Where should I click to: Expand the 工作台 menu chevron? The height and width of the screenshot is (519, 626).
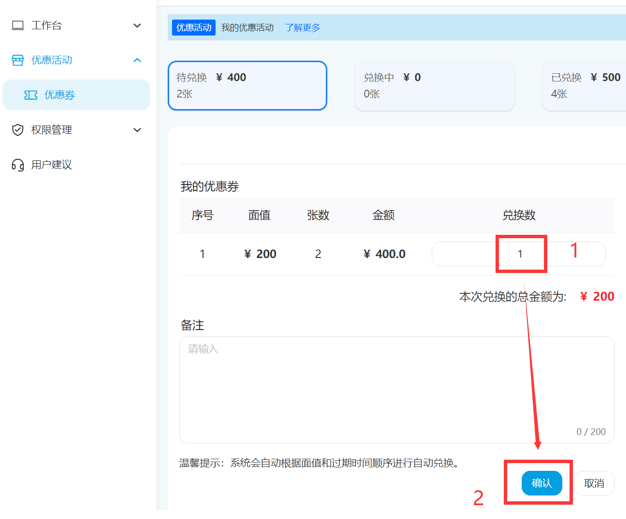pos(137,26)
